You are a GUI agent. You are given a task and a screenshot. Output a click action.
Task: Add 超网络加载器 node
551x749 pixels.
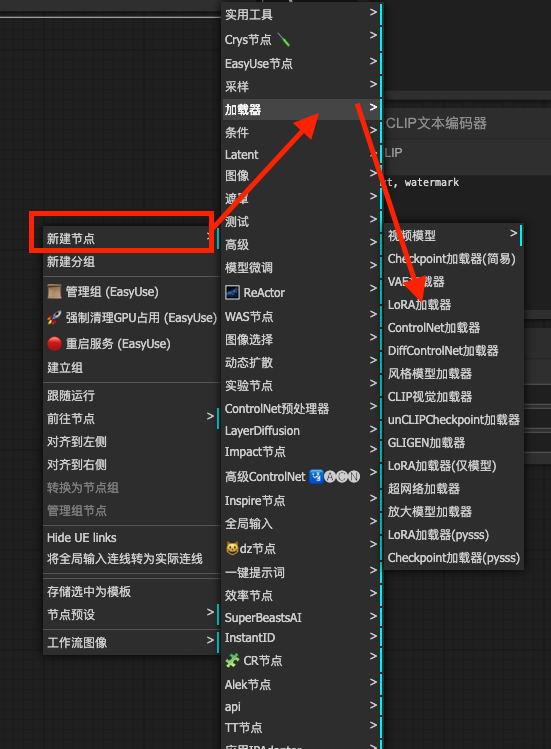[454, 488]
